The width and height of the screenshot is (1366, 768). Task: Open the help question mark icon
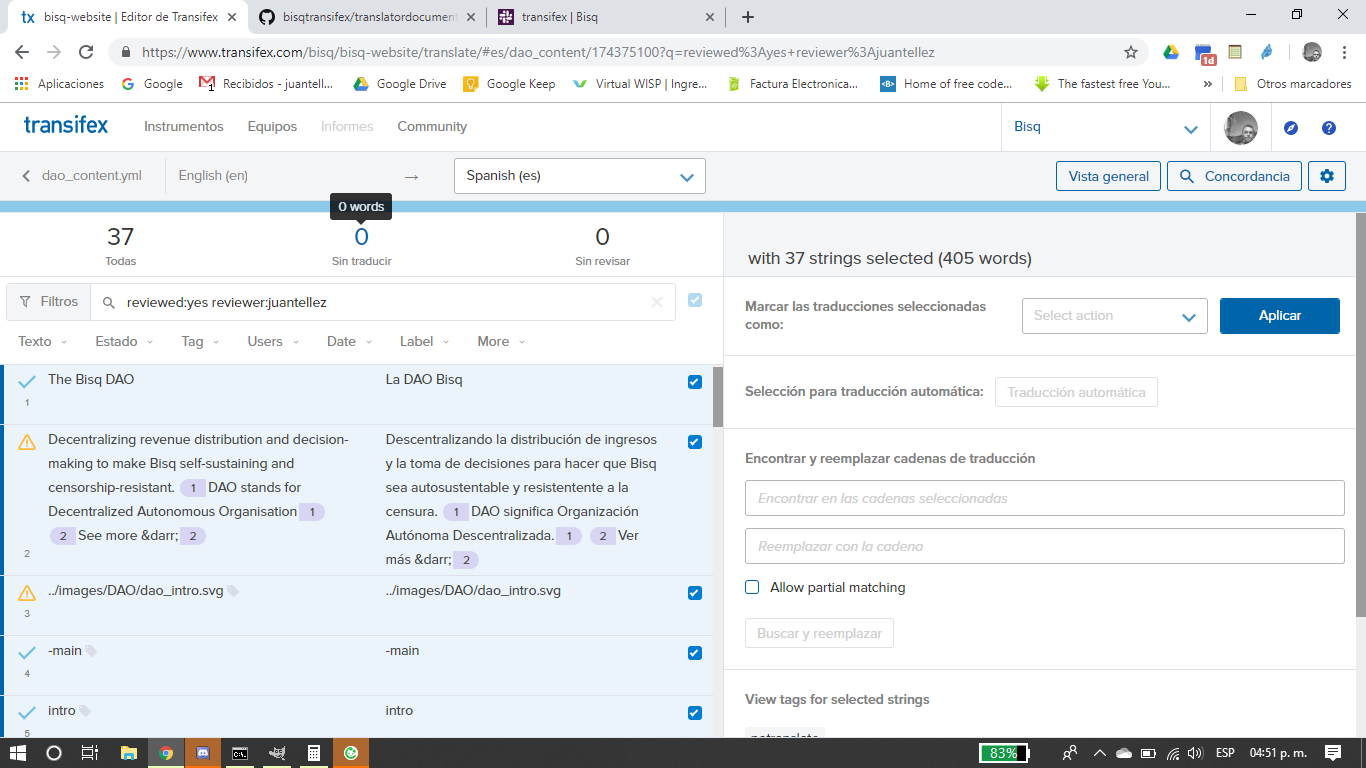[x=1329, y=128]
